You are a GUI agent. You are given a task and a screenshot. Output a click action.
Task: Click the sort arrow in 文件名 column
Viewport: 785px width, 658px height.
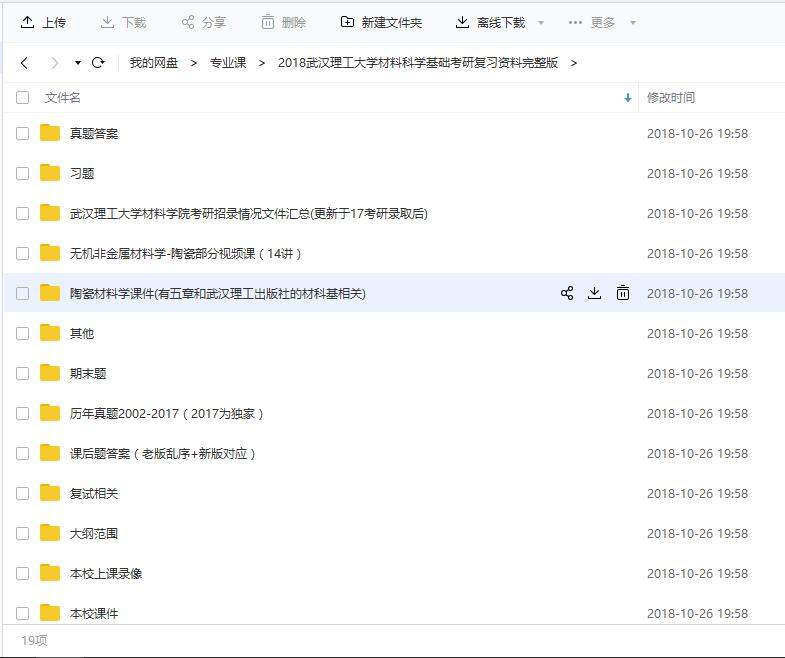pos(628,98)
